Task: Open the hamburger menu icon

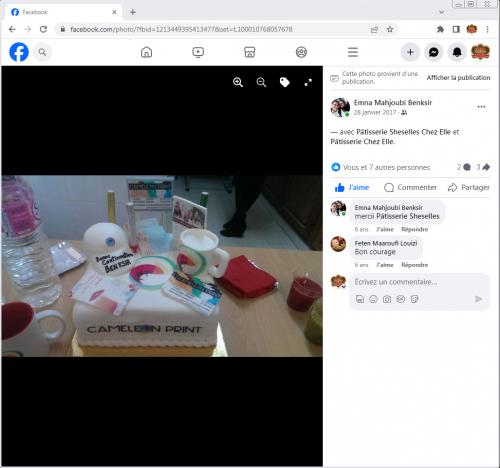Action: [x=353, y=52]
